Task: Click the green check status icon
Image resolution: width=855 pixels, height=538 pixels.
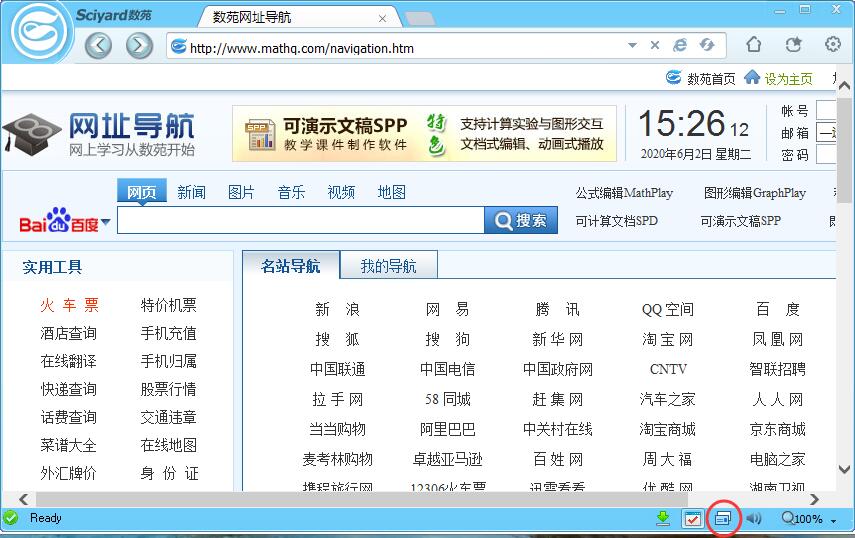Action: tap(10, 518)
